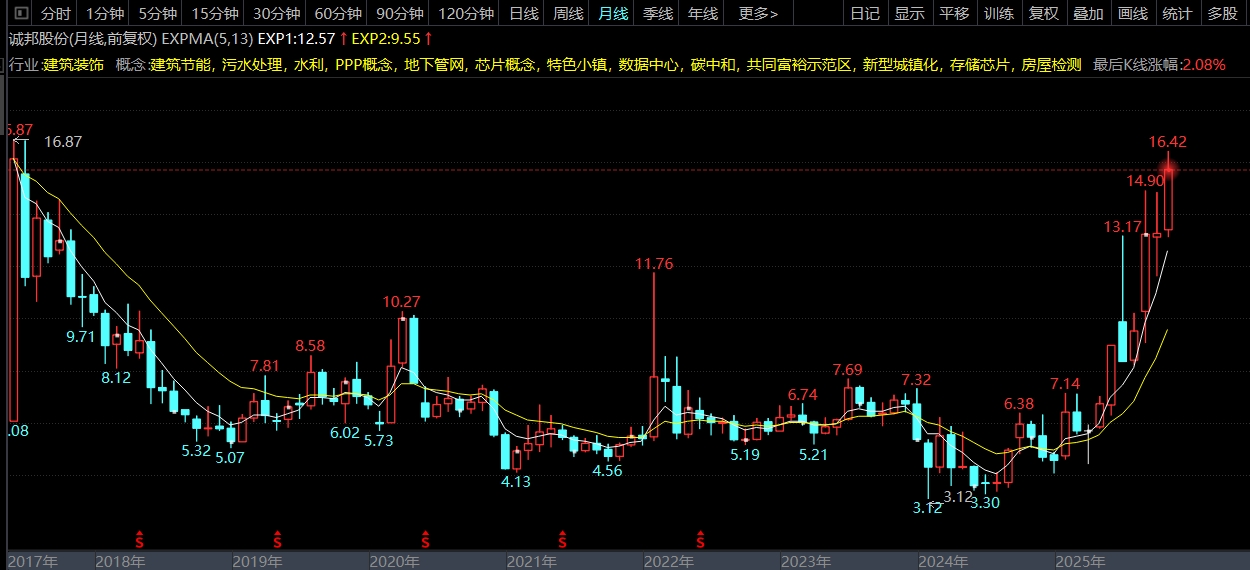The width and height of the screenshot is (1250, 570).
Task: Click the 11.76 peak price label
Action: 654,264
